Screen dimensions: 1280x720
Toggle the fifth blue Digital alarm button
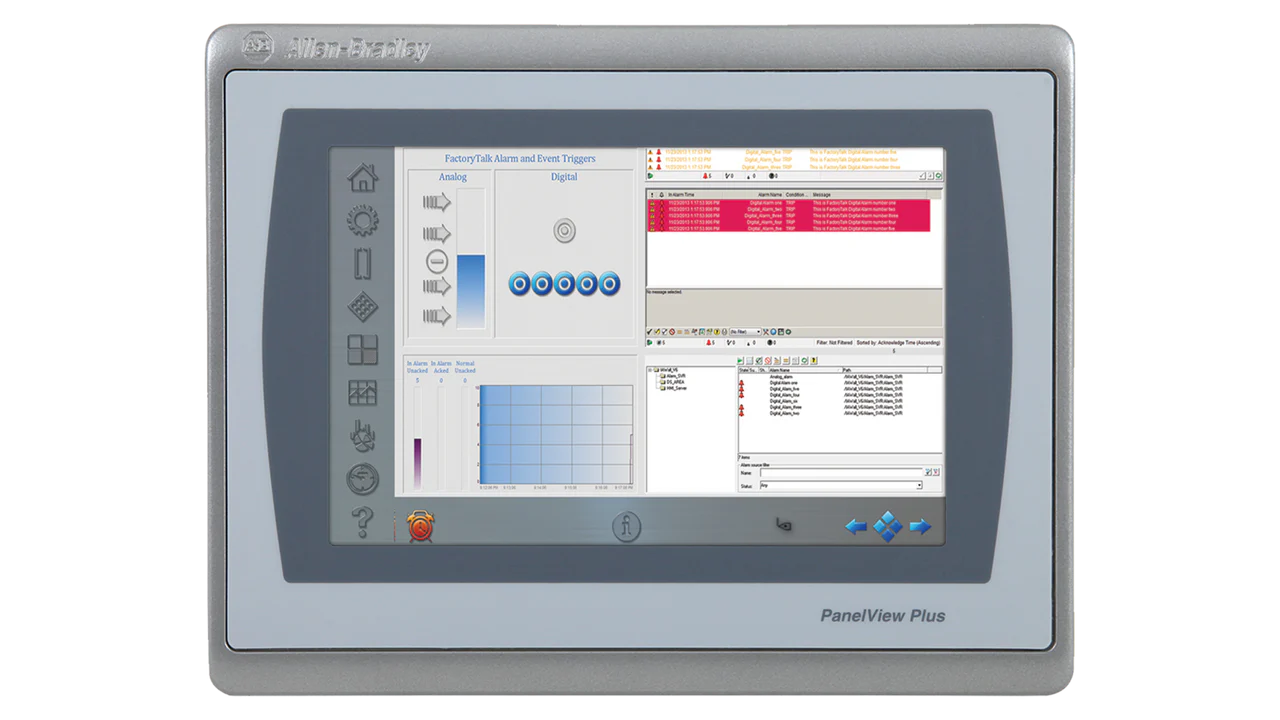point(609,284)
